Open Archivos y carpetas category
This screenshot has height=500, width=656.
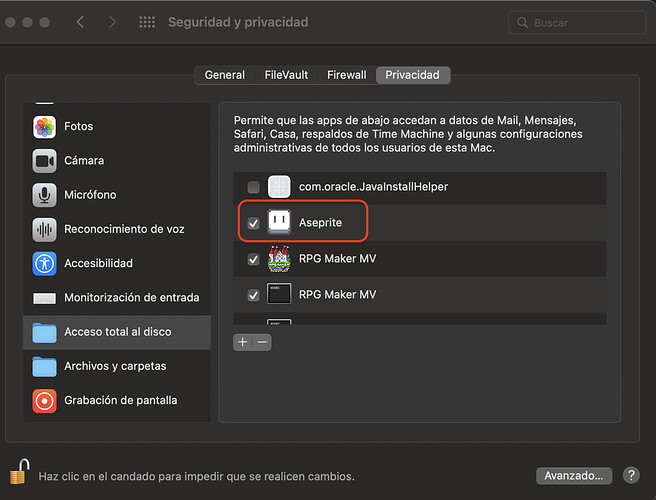117,366
